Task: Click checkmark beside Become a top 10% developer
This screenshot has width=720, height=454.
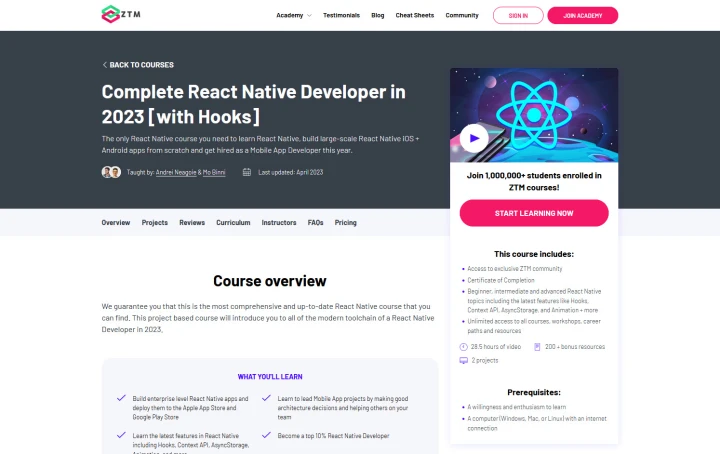Action: (266, 435)
